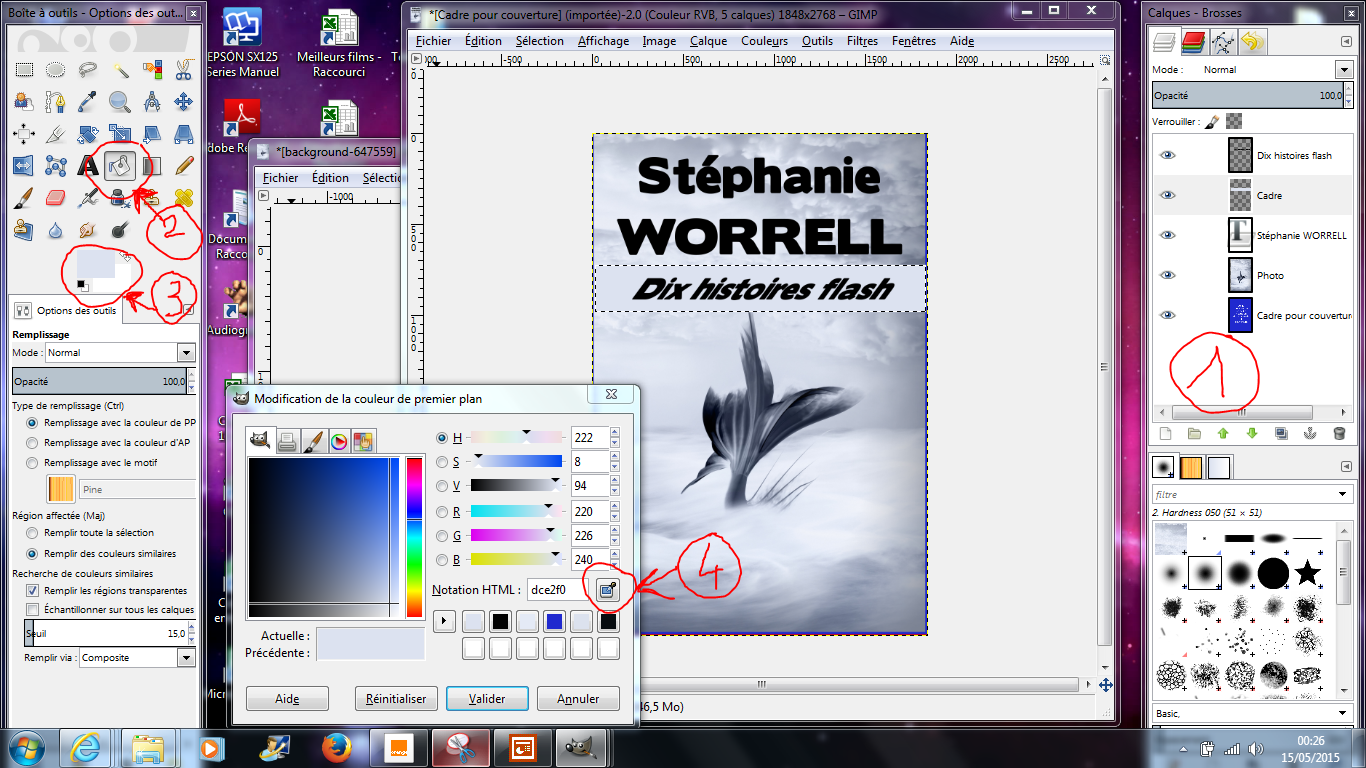This screenshot has width=1366, height=768.
Task: Click the eyedropper button beside Notation HTML
Action: click(x=607, y=590)
